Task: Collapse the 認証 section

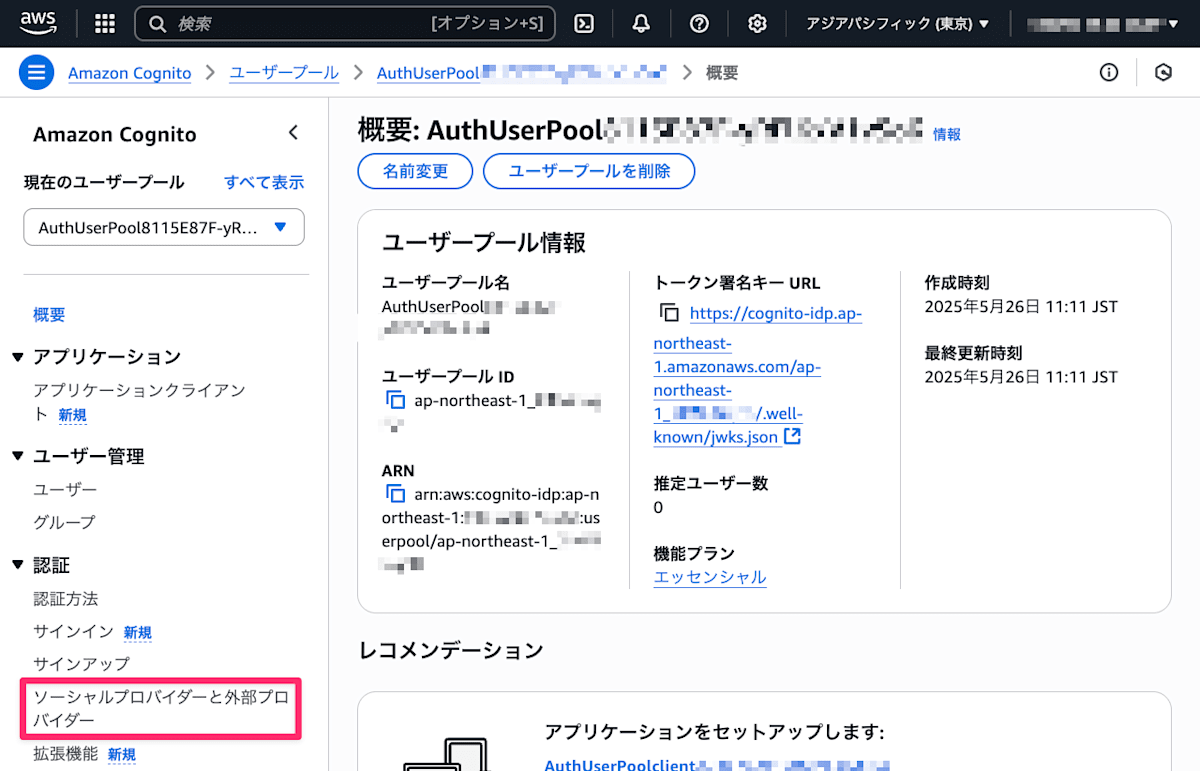Action: [x=17, y=565]
